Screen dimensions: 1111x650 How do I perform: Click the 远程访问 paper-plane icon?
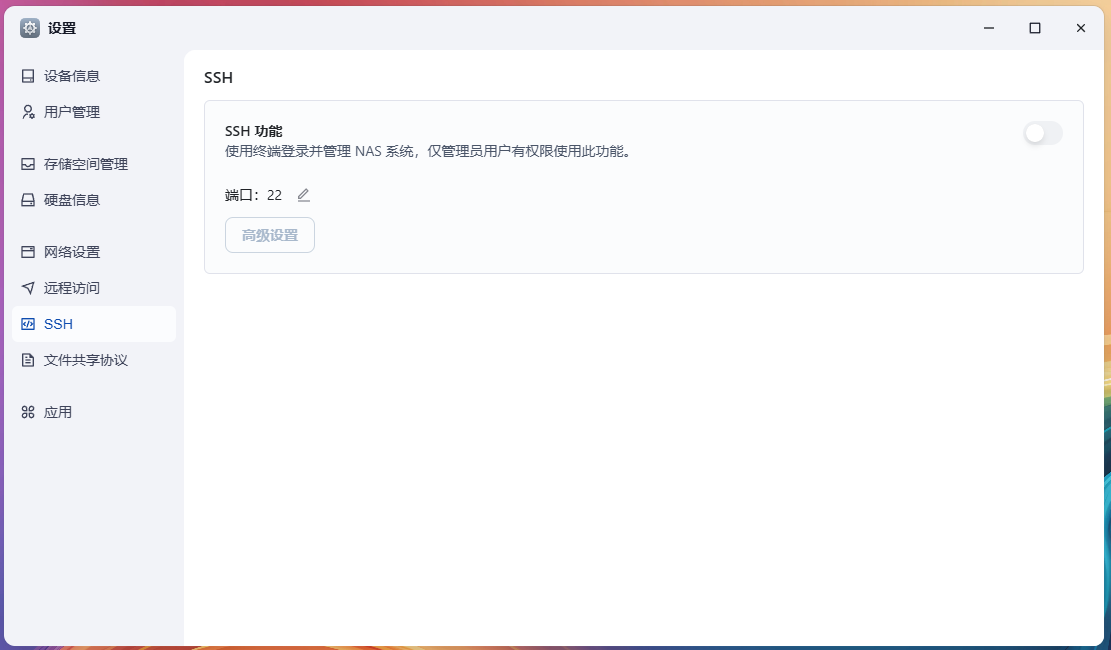(x=28, y=288)
